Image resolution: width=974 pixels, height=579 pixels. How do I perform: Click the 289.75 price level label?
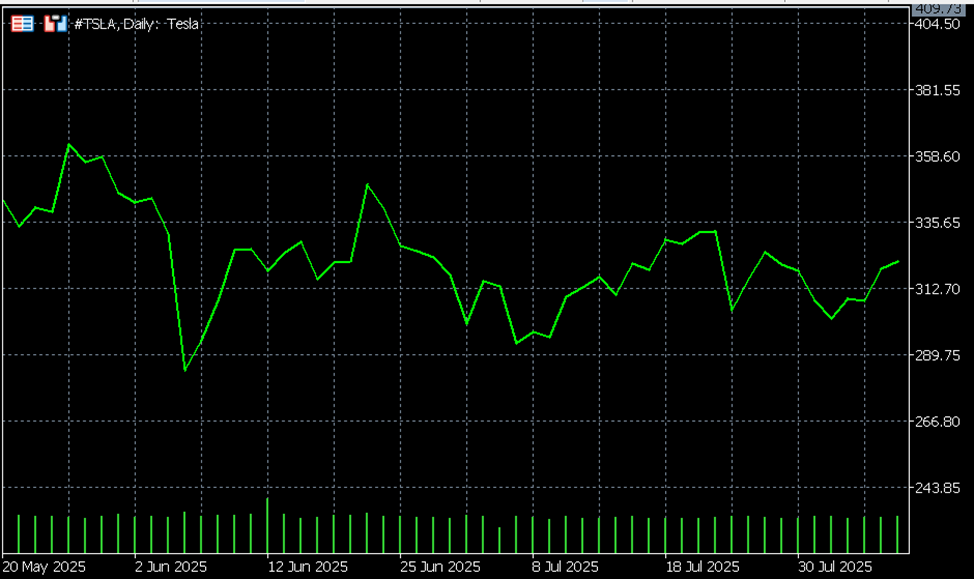[x=938, y=355]
